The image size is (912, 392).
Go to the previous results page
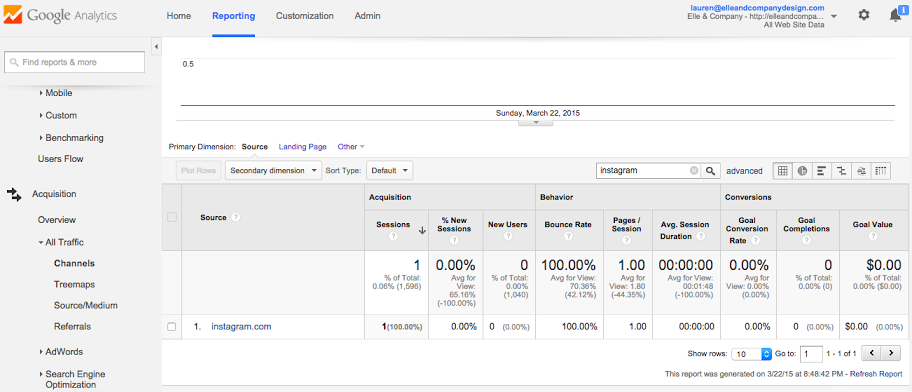(871, 353)
